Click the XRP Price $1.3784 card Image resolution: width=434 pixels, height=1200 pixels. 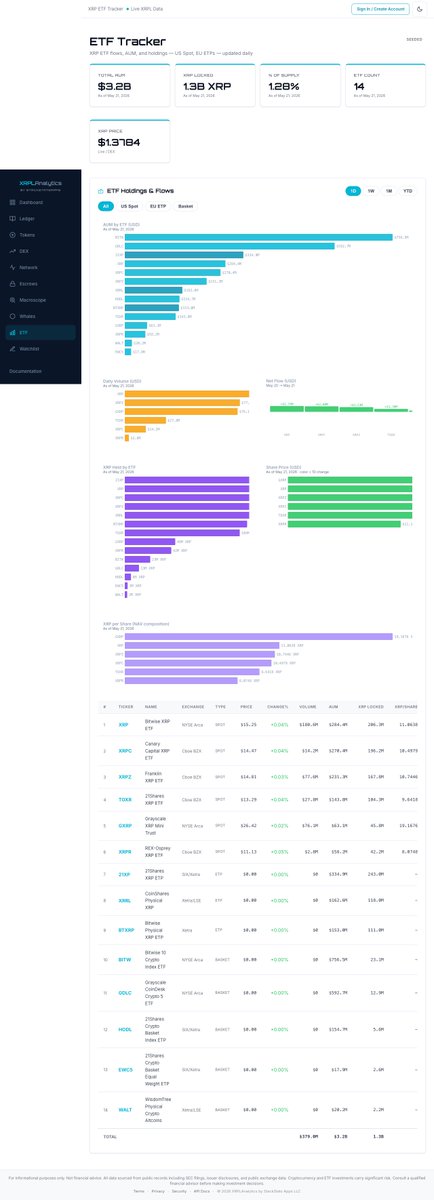click(128, 140)
